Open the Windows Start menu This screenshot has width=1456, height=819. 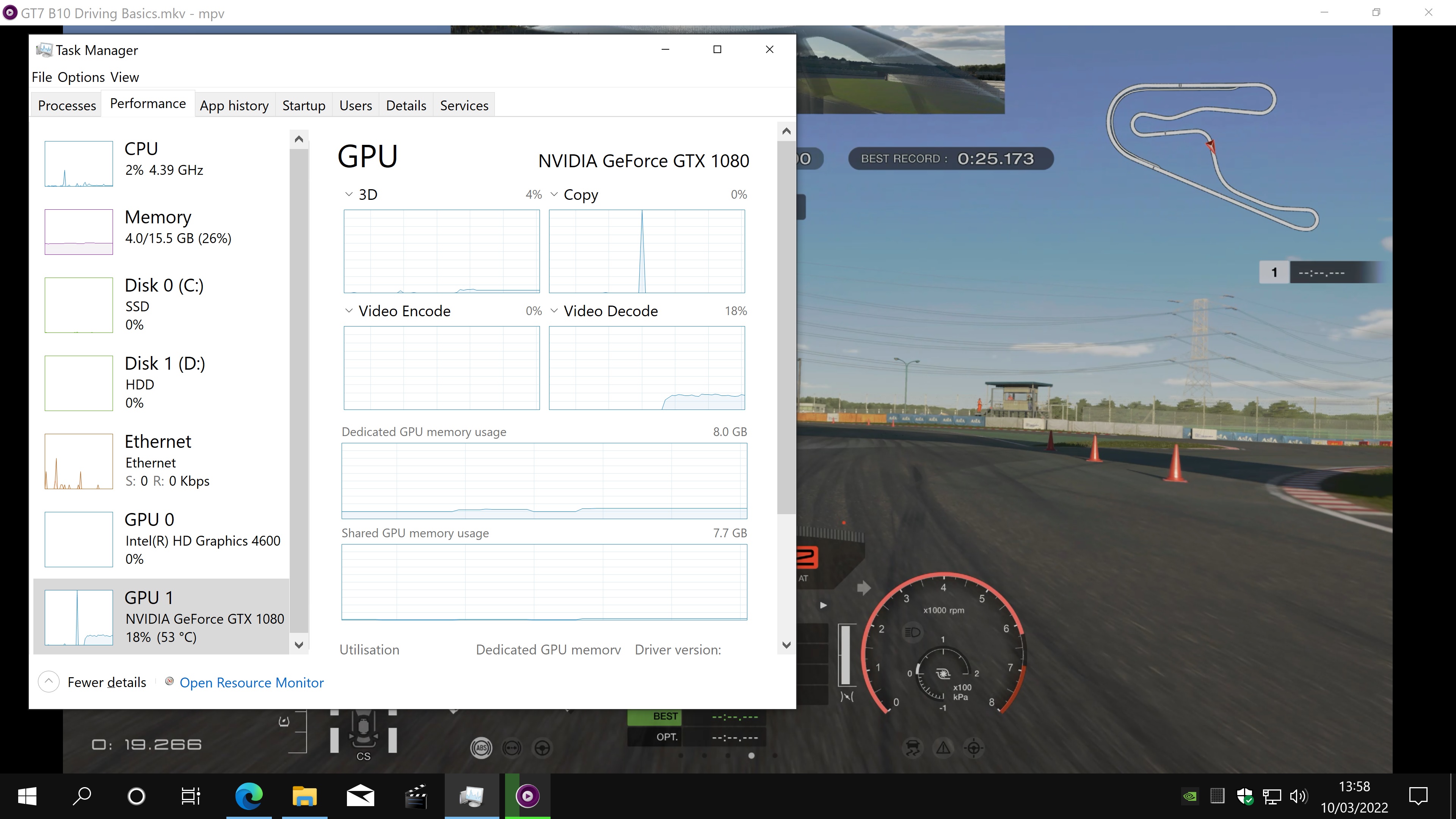coord(27,796)
